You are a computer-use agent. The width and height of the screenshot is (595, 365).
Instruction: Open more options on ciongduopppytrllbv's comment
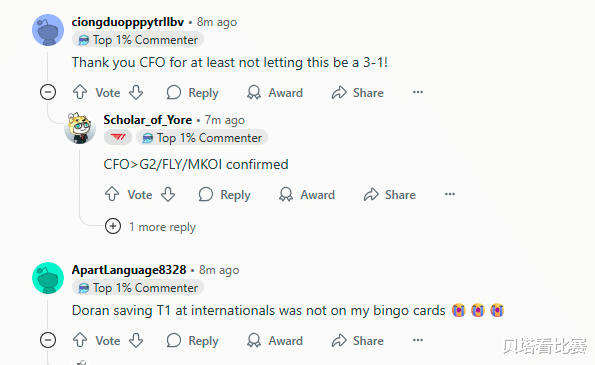coord(418,92)
